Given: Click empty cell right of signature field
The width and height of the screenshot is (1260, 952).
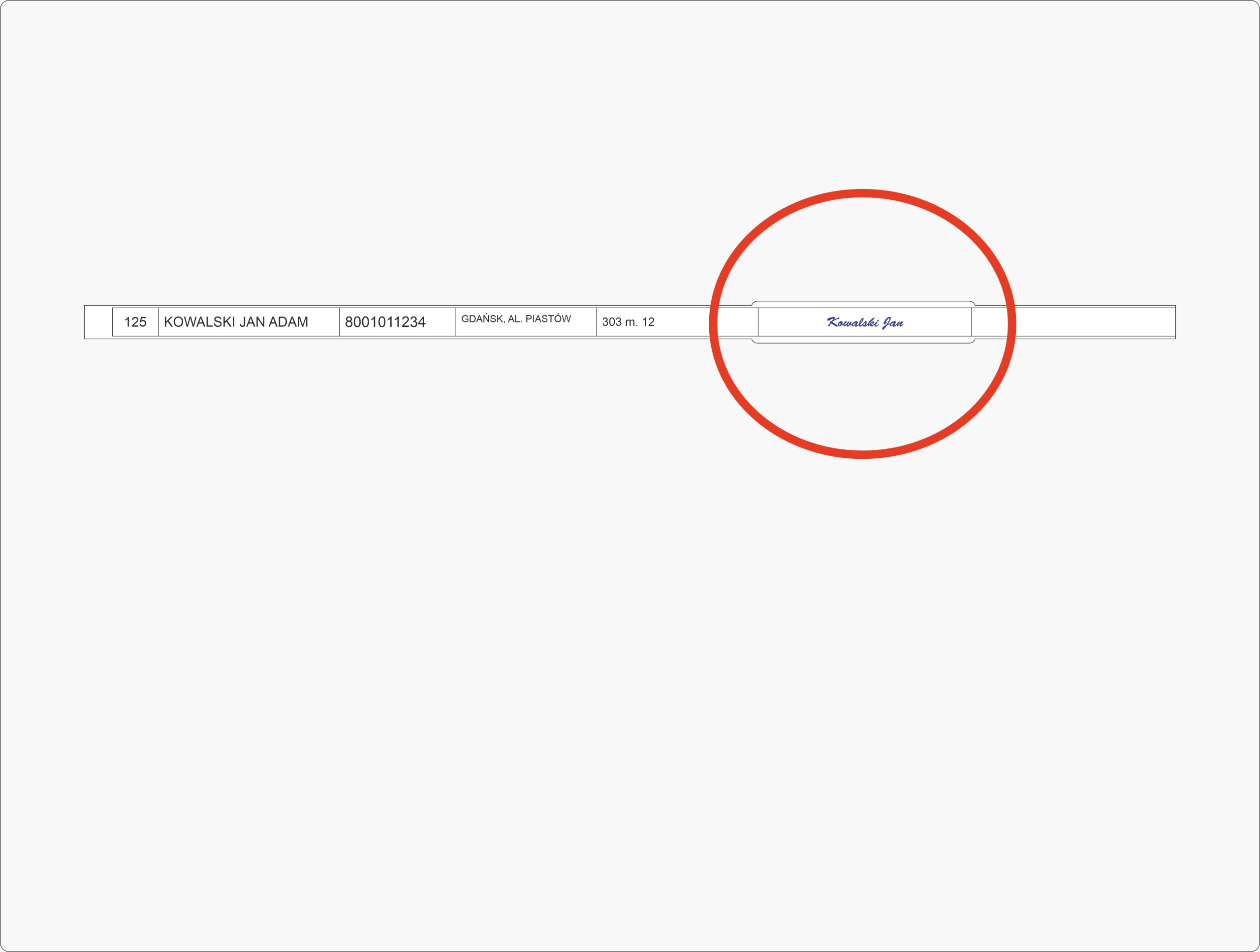Looking at the screenshot, I should (1082, 322).
